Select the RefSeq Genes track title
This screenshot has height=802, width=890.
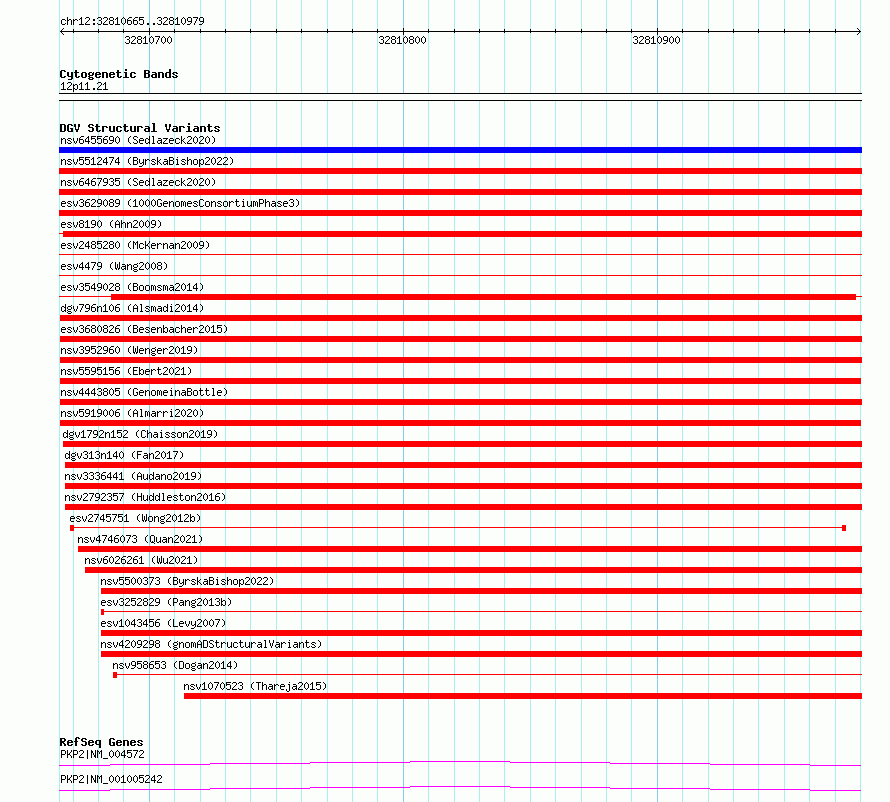pos(102,742)
